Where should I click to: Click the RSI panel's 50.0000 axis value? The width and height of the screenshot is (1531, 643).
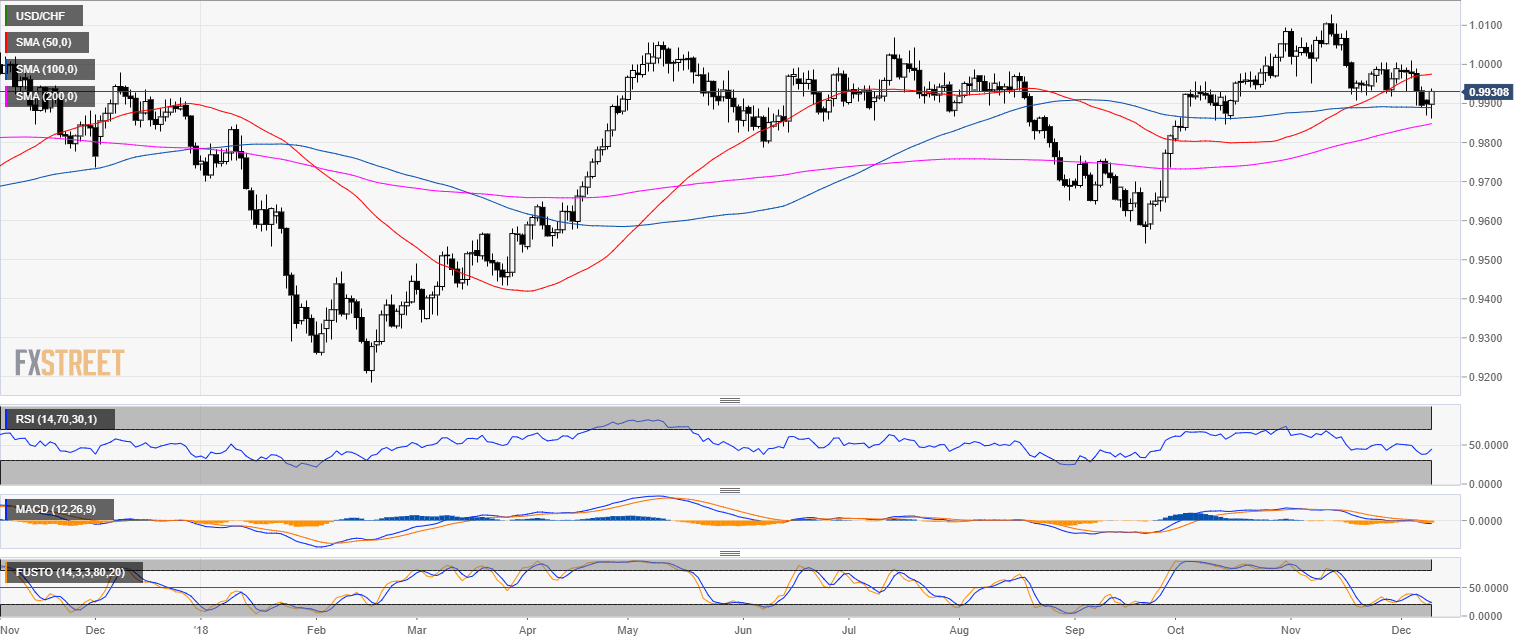point(1488,445)
